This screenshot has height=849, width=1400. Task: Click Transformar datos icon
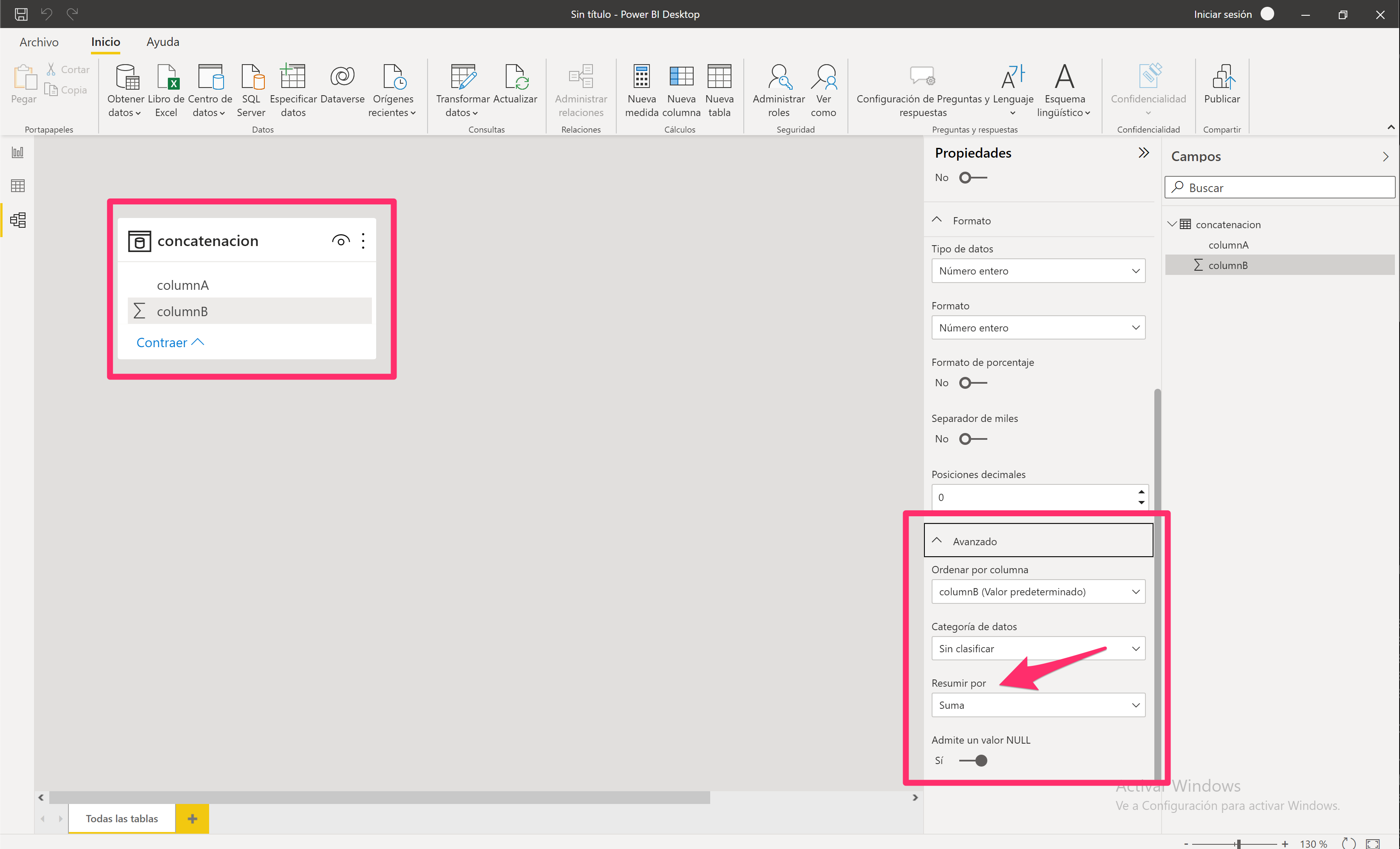[462, 91]
